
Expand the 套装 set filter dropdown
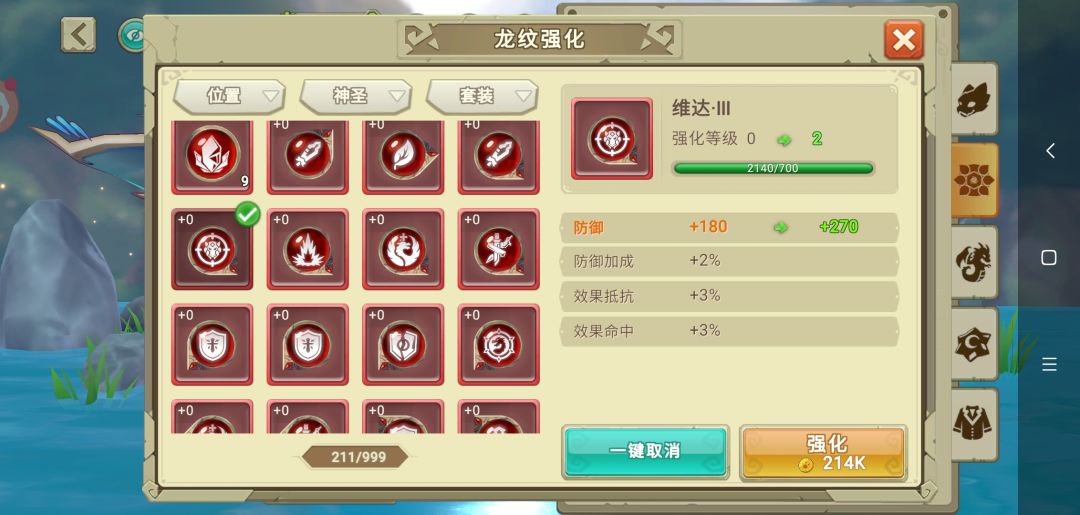coord(482,96)
